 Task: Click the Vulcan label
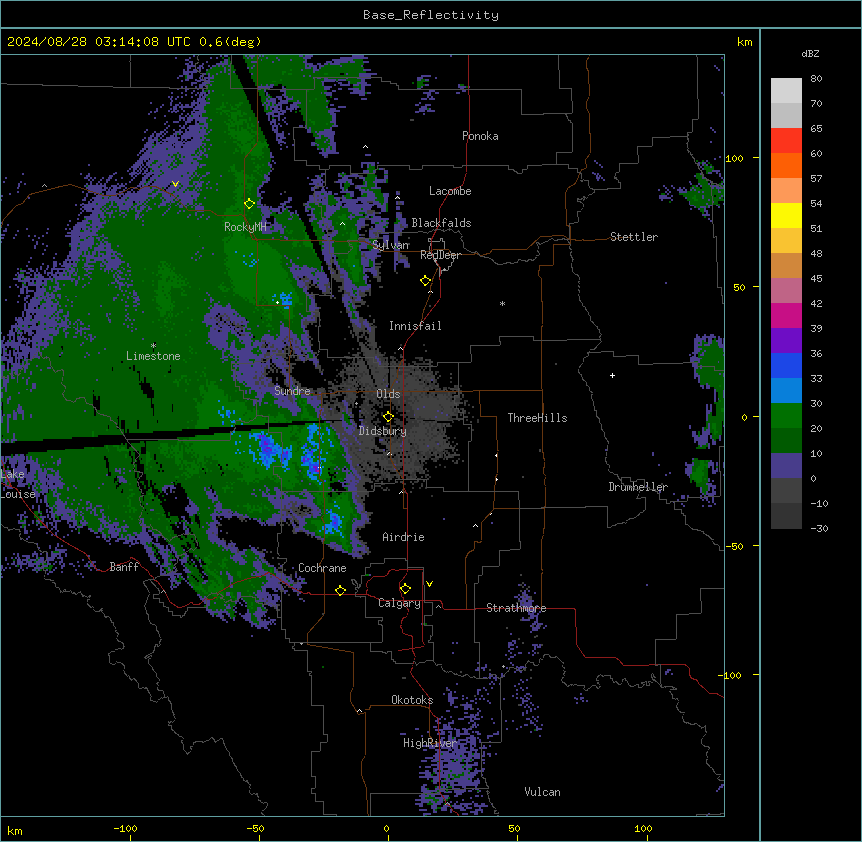pos(542,792)
